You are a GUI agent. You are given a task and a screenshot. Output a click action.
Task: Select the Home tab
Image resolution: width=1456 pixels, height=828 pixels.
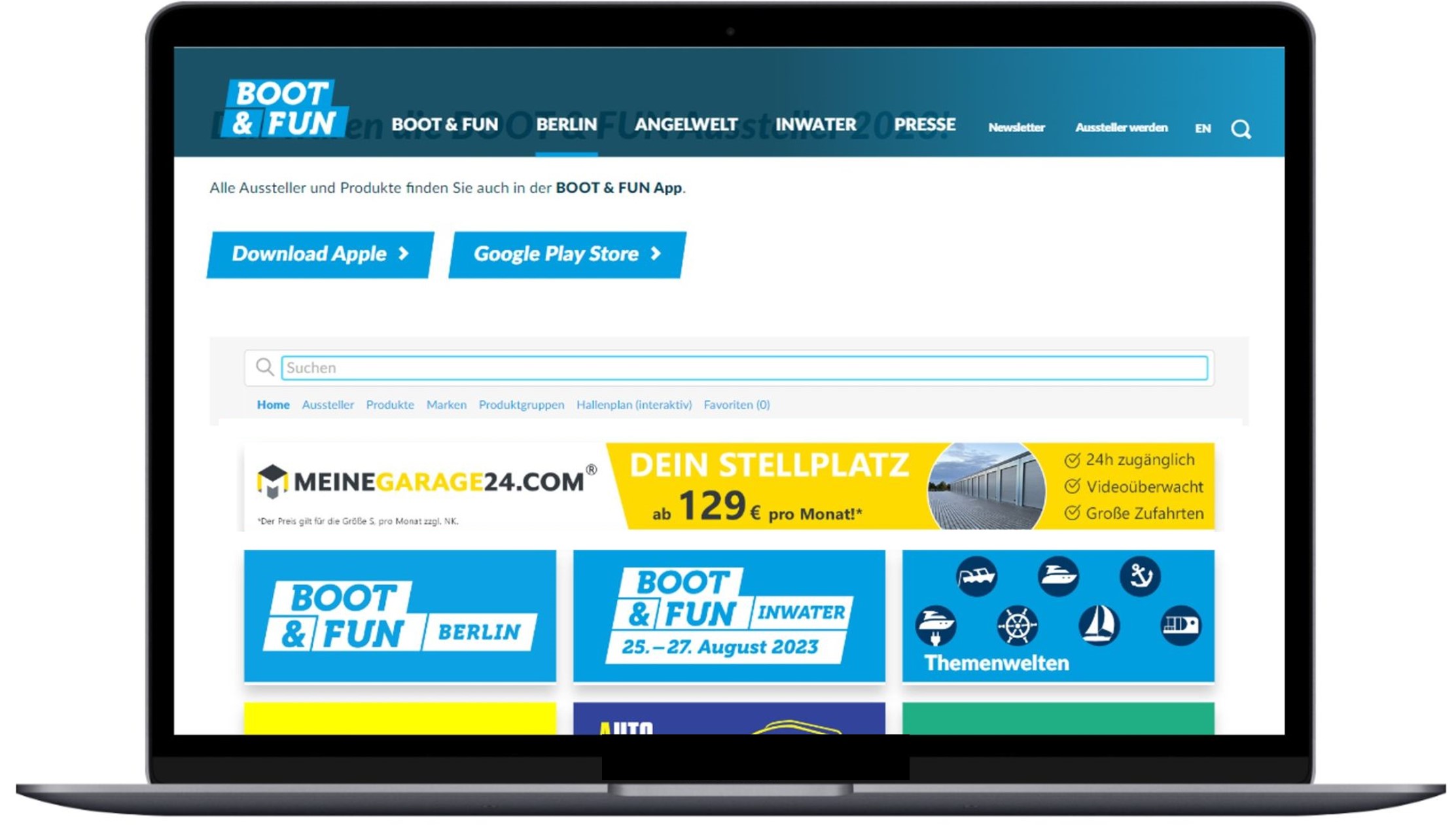click(x=273, y=405)
